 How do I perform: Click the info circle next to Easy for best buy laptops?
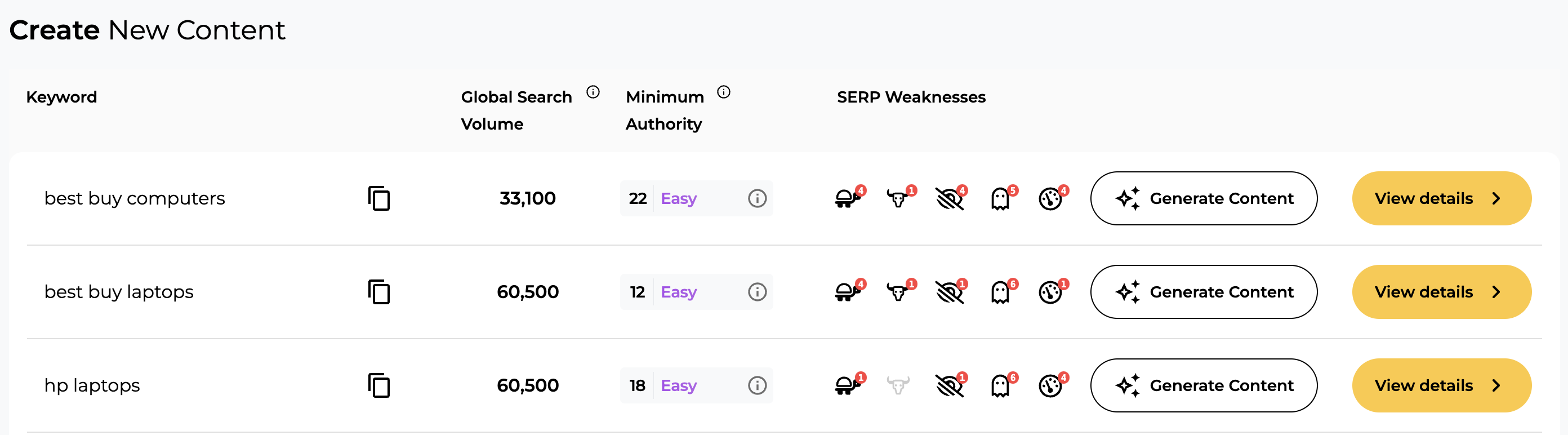[x=757, y=292]
